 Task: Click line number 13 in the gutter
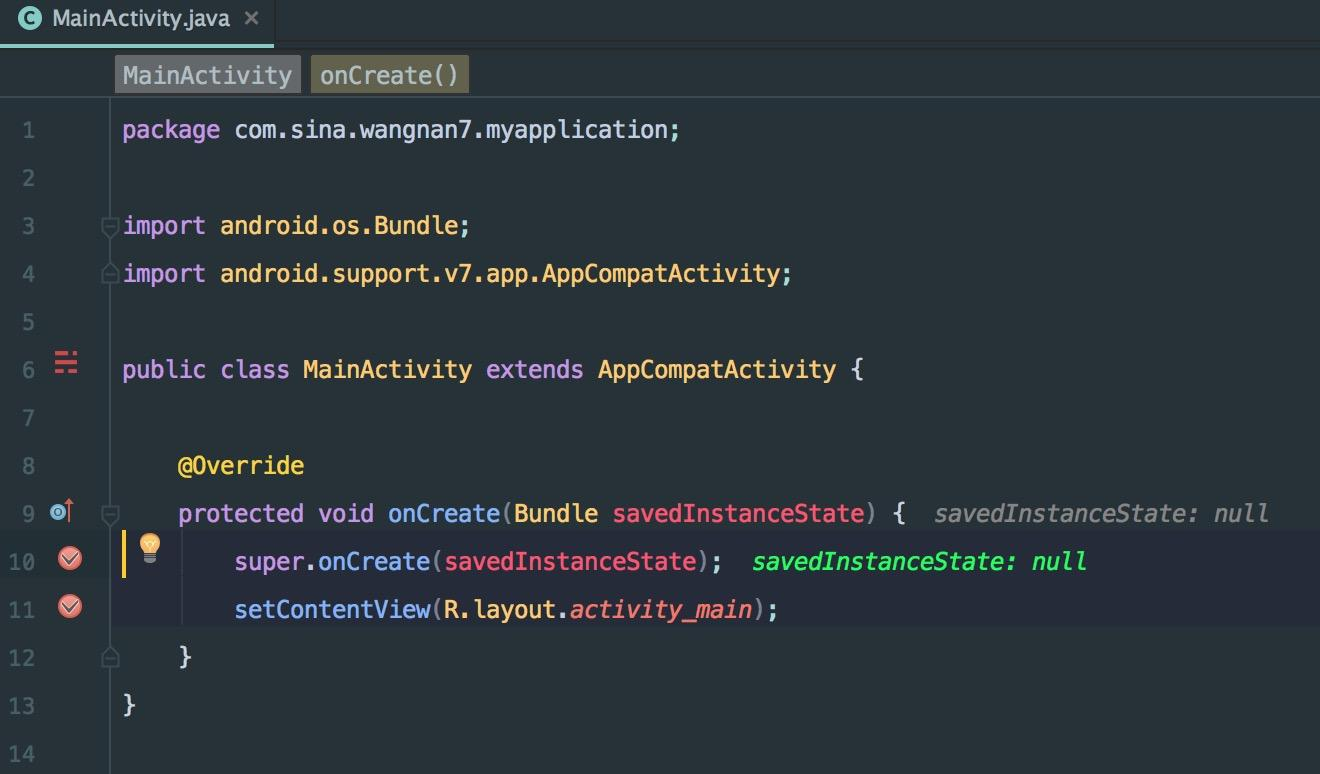click(21, 706)
